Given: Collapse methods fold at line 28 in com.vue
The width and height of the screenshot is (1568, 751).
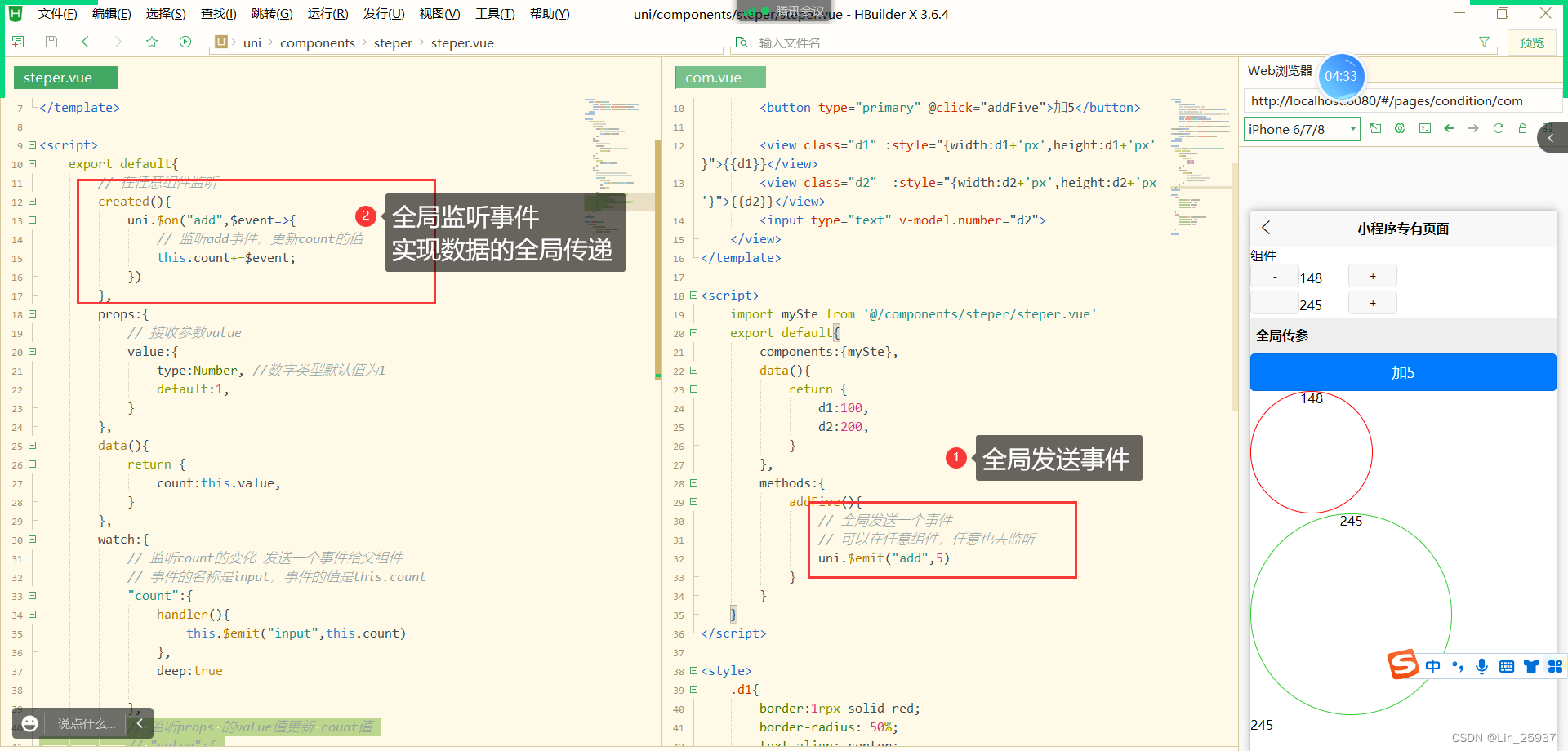Looking at the screenshot, I should coord(694,482).
